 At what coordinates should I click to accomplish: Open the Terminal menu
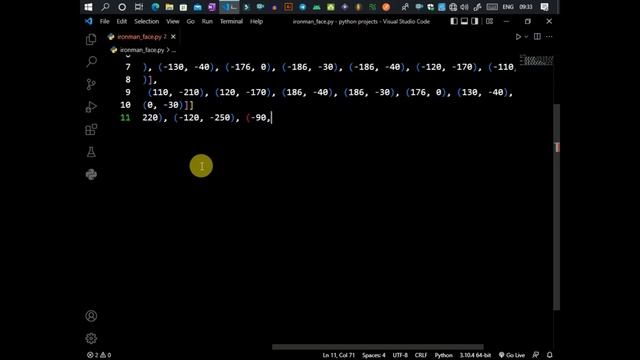(231, 21)
